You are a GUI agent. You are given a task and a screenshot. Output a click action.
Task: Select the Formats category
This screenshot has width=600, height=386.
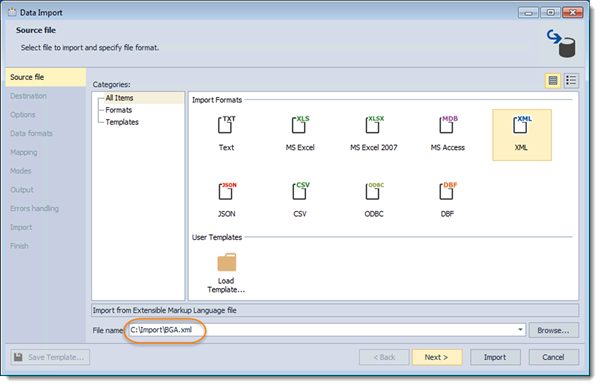click(x=119, y=110)
